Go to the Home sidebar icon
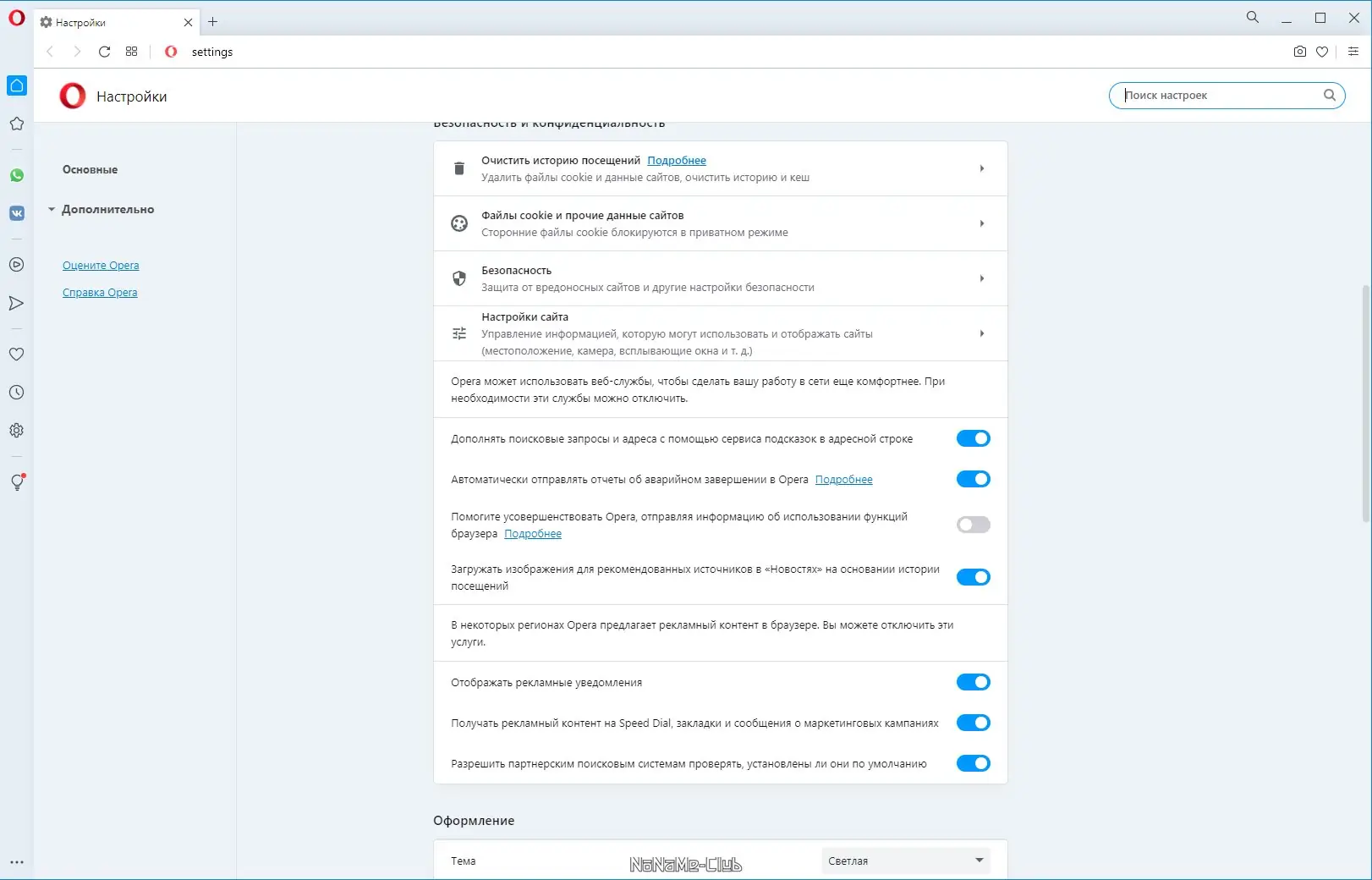 coord(17,85)
